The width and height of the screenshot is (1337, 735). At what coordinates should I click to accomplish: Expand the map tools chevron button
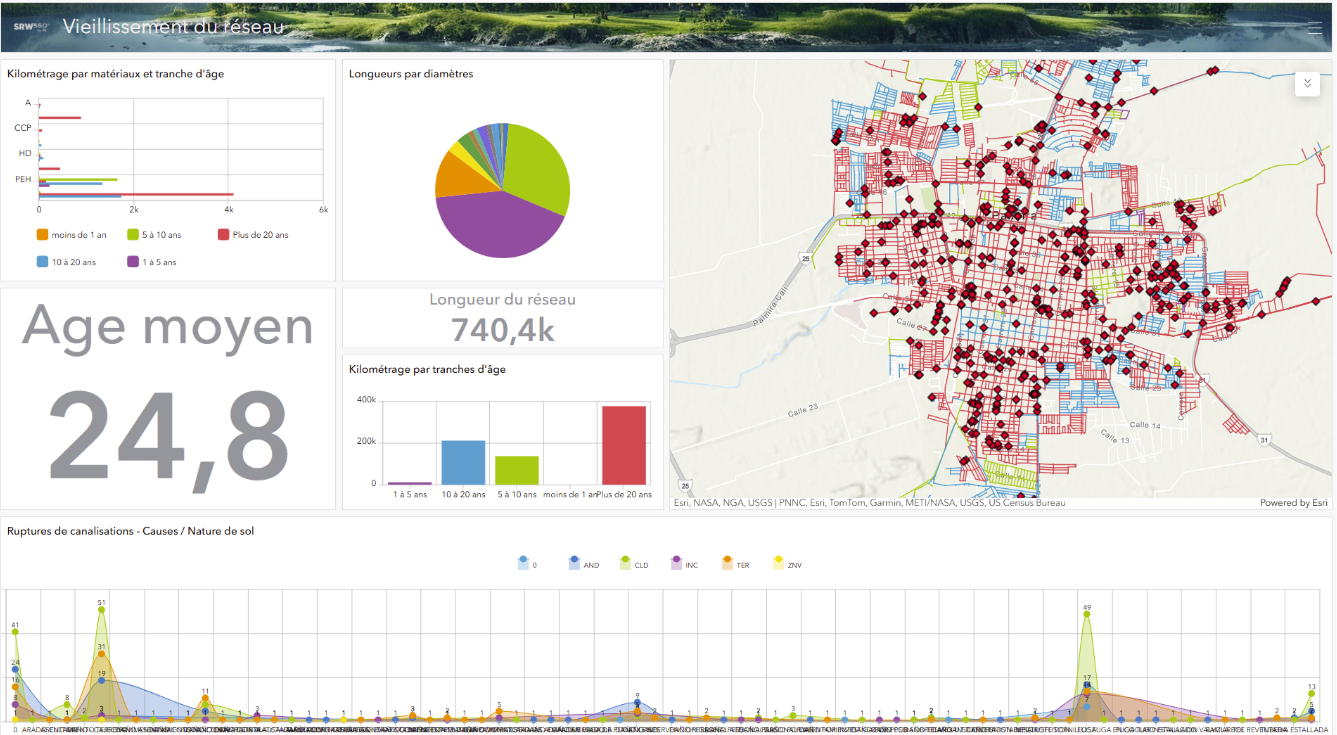(x=1307, y=84)
